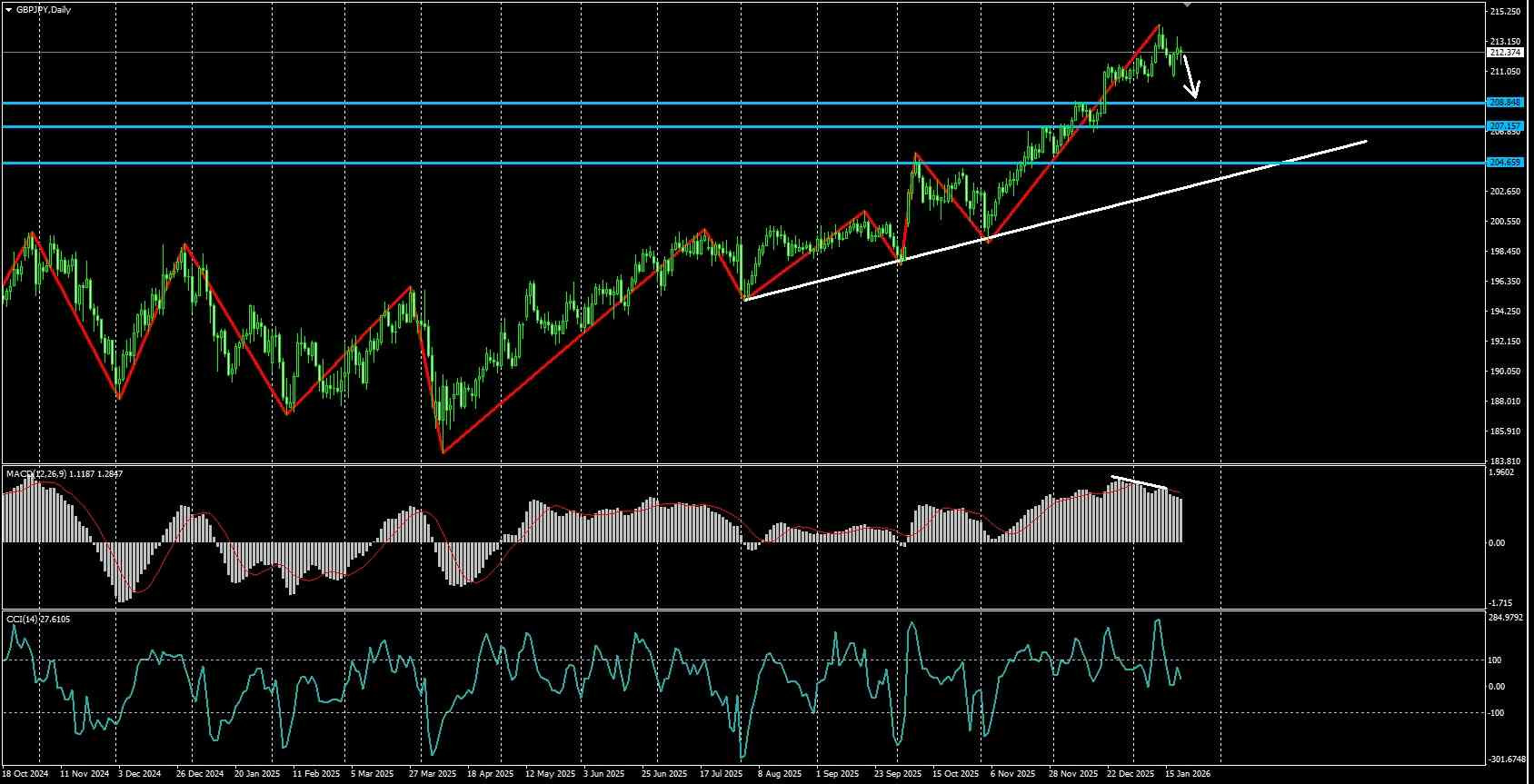This screenshot has width=1534, height=784.
Task: Click the 1 Sep 2025 date label
Action: (837, 774)
